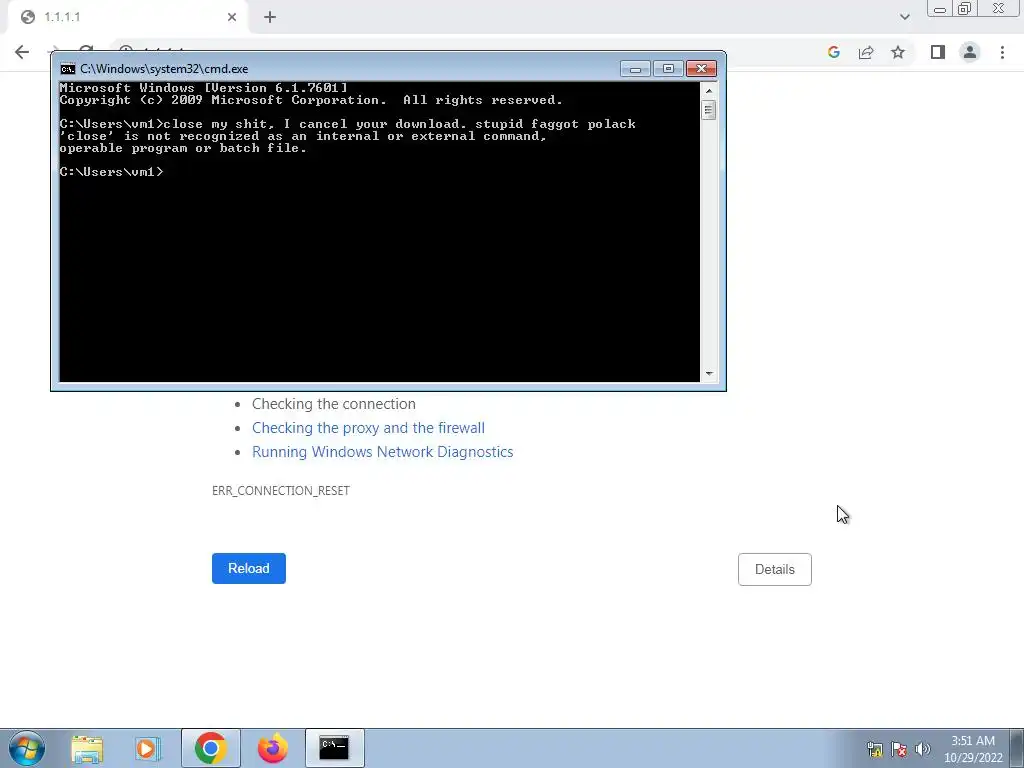The image size is (1024, 768).
Task: Open the taskbar clock showing 3:51 AM
Action: coord(973,749)
